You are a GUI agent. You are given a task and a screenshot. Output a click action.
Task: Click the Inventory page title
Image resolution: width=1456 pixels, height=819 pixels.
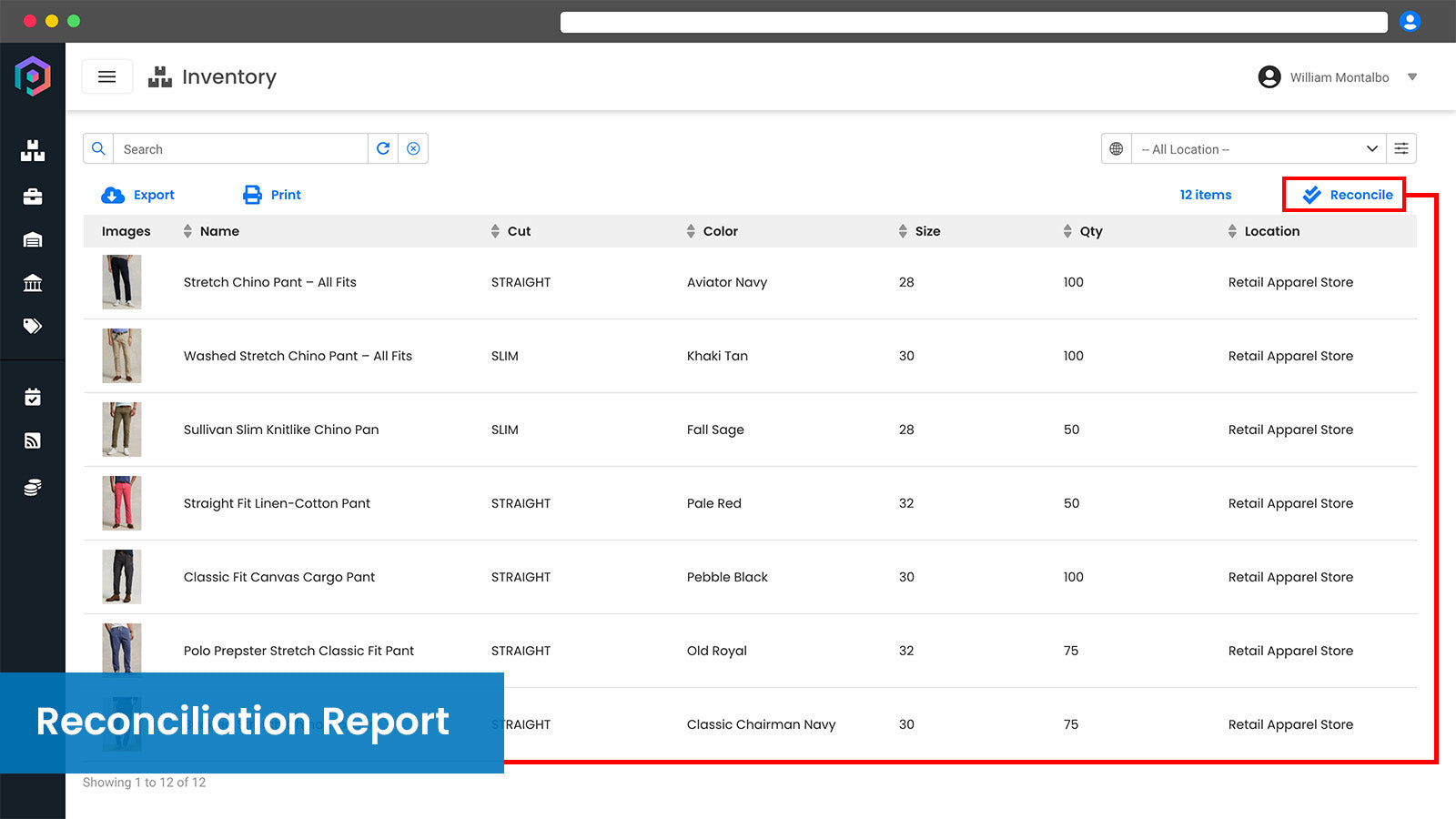229,77
